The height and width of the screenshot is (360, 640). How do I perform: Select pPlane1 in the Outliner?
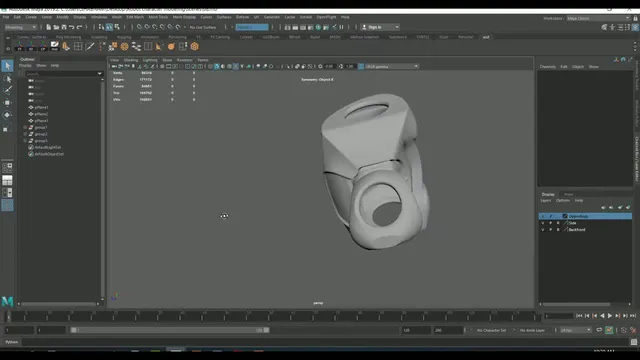click(41, 107)
